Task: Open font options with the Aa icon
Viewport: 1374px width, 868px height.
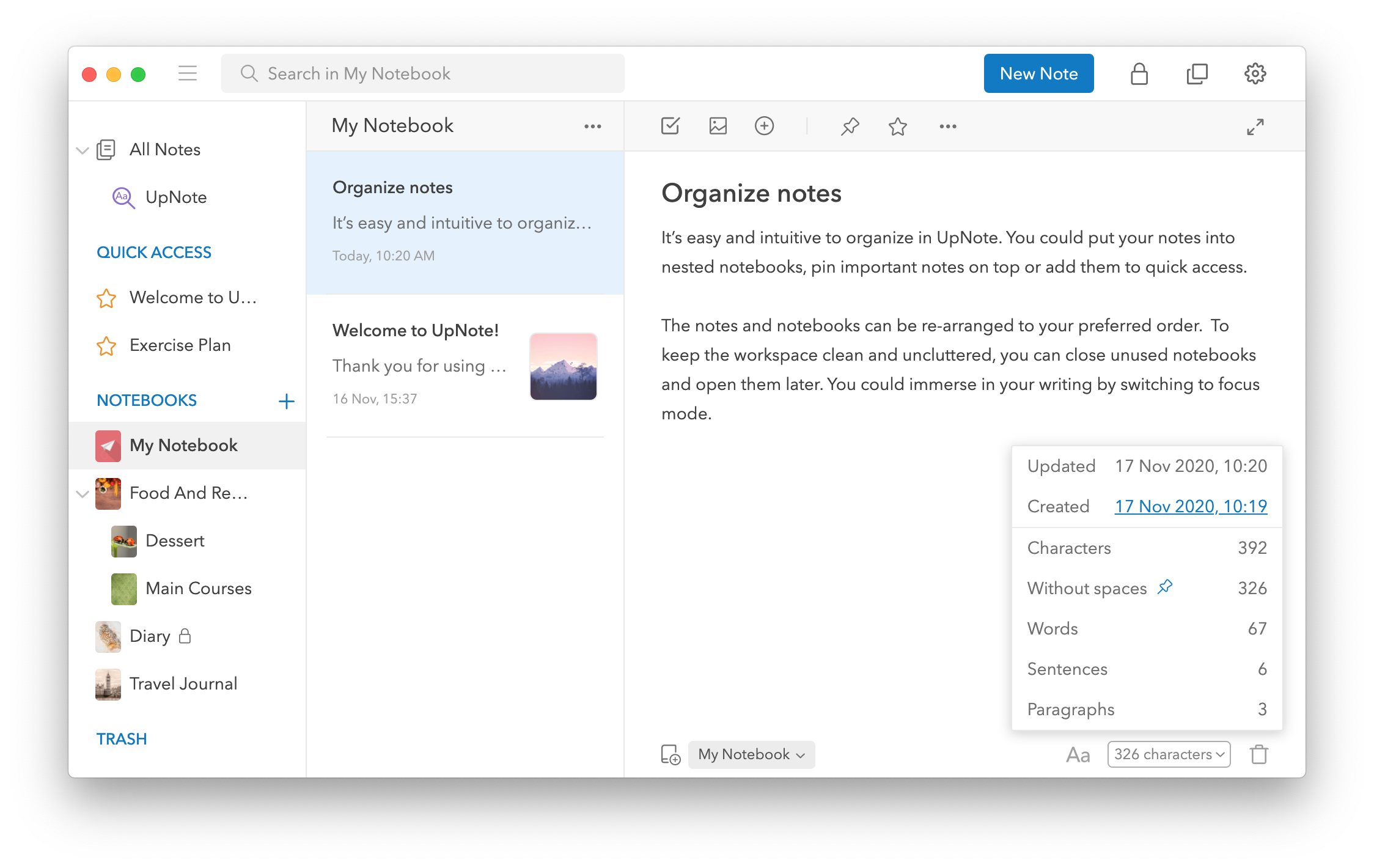Action: pos(1078,755)
